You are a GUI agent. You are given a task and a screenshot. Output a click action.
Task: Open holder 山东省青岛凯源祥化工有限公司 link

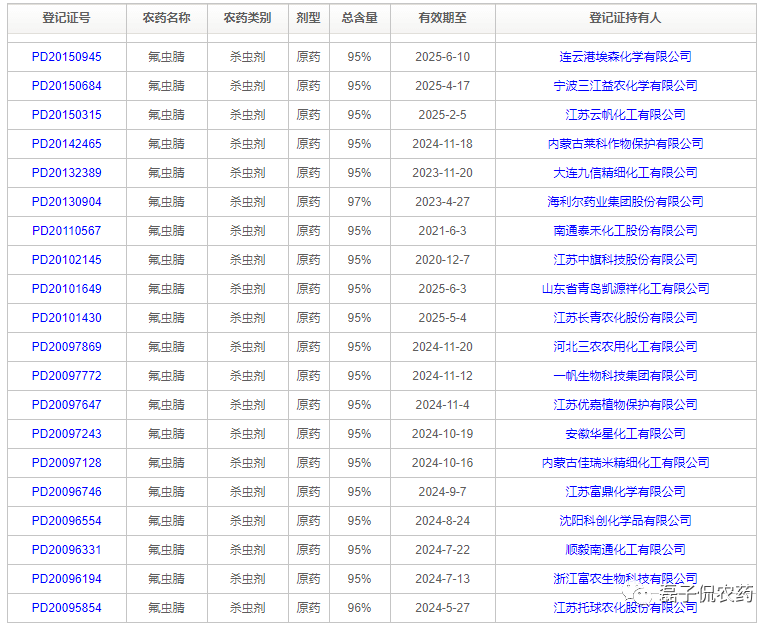click(625, 289)
